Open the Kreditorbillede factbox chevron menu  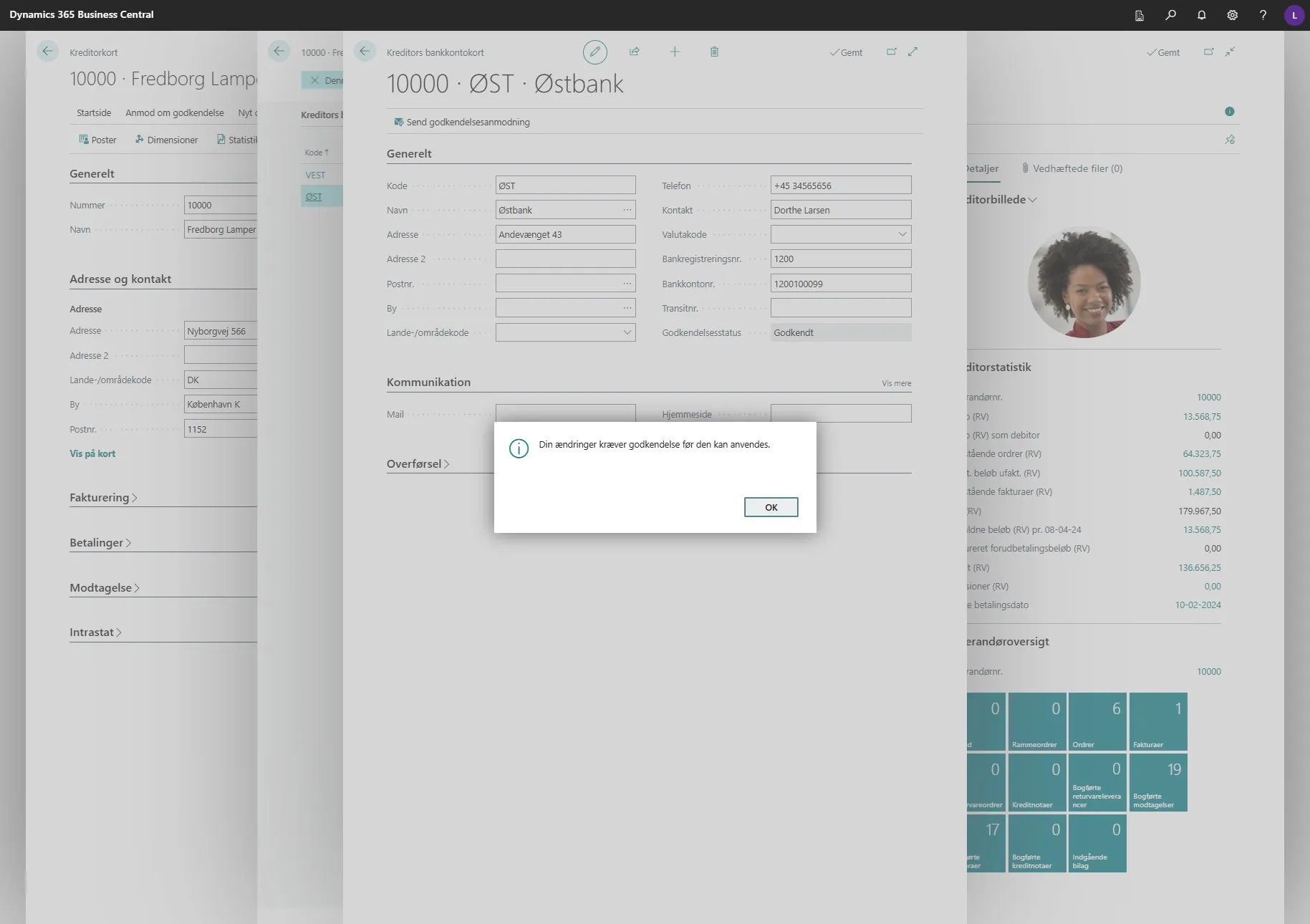(1032, 200)
